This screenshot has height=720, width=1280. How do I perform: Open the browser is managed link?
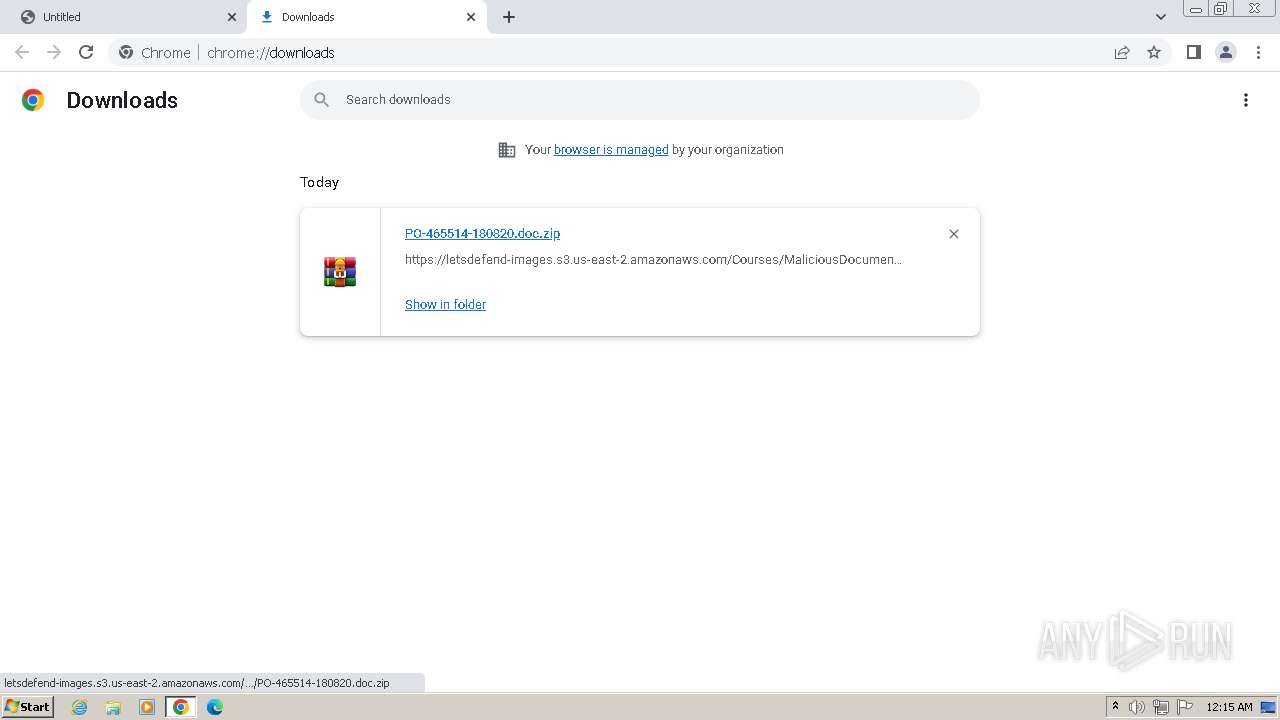click(611, 150)
